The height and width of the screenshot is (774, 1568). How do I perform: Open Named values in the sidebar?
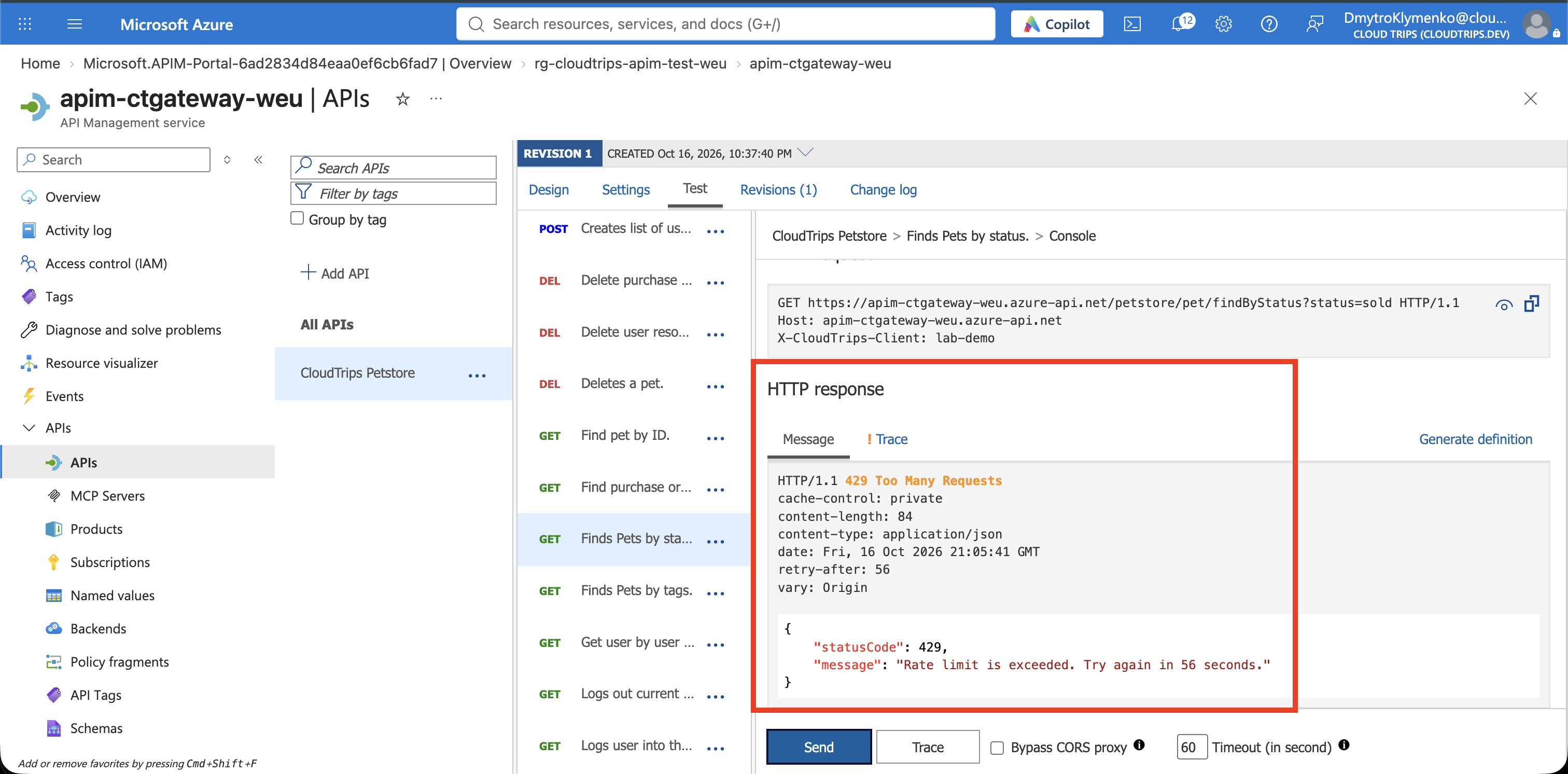(x=112, y=595)
